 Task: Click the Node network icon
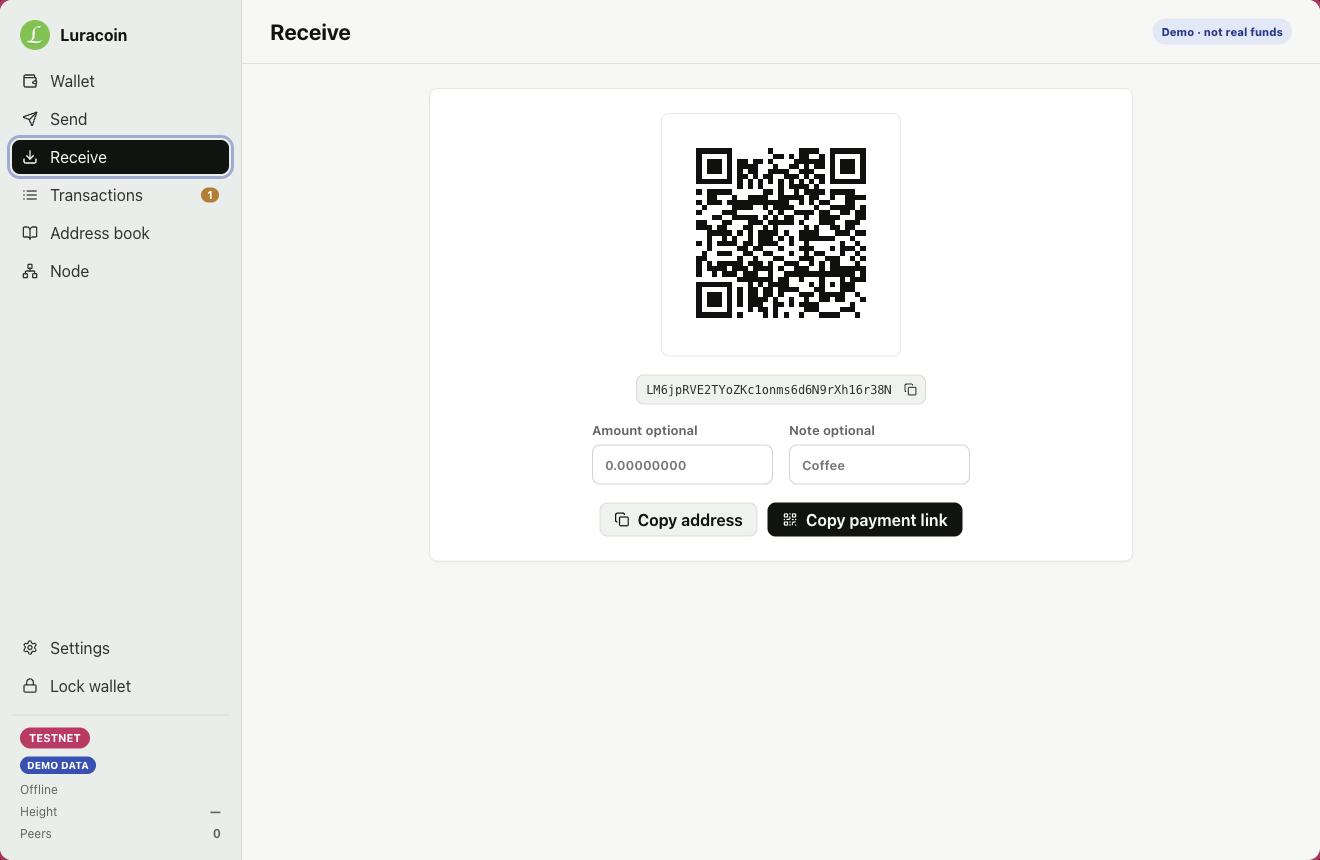(x=30, y=271)
